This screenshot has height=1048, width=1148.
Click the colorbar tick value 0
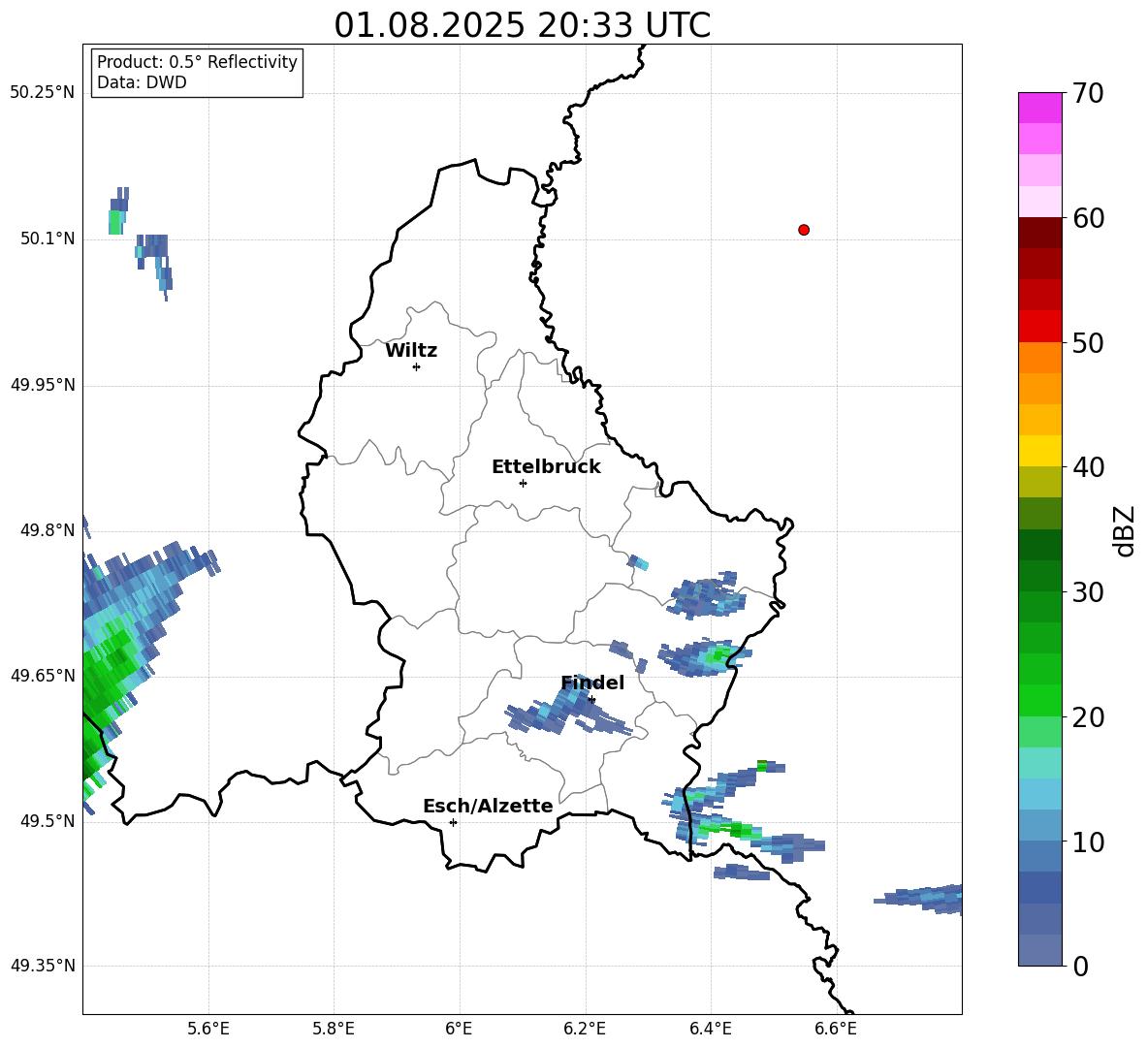coord(1080,967)
